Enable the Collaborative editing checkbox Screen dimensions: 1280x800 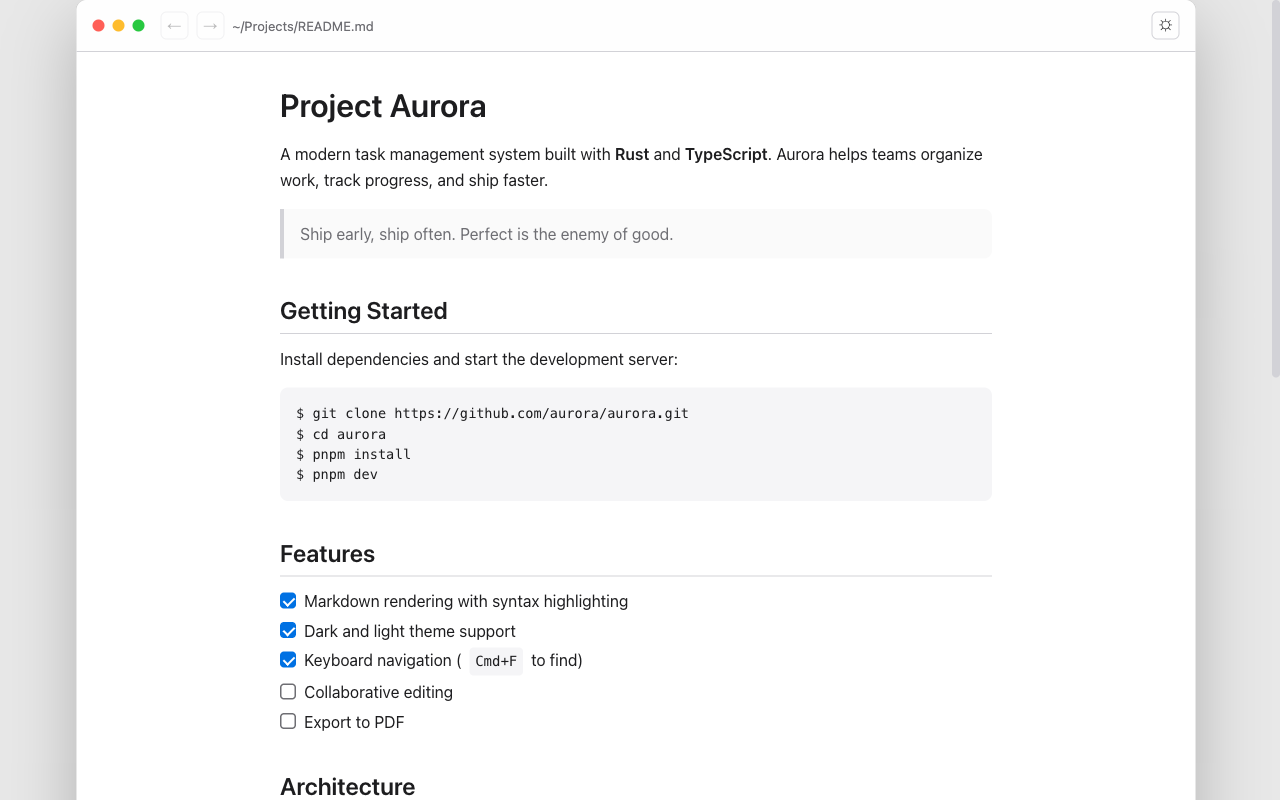pyautogui.click(x=288, y=691)
